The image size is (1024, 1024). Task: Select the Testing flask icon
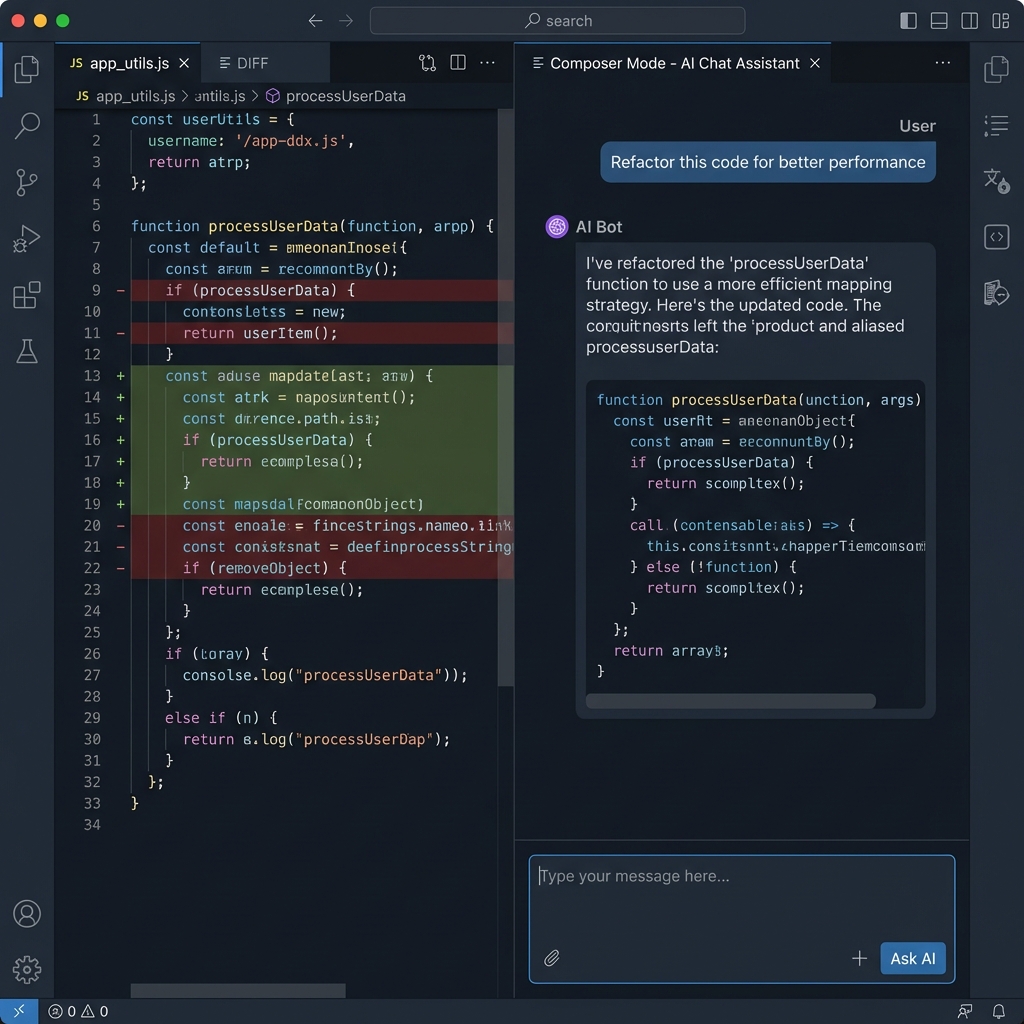pyautogui.click(x=27, y=351)
